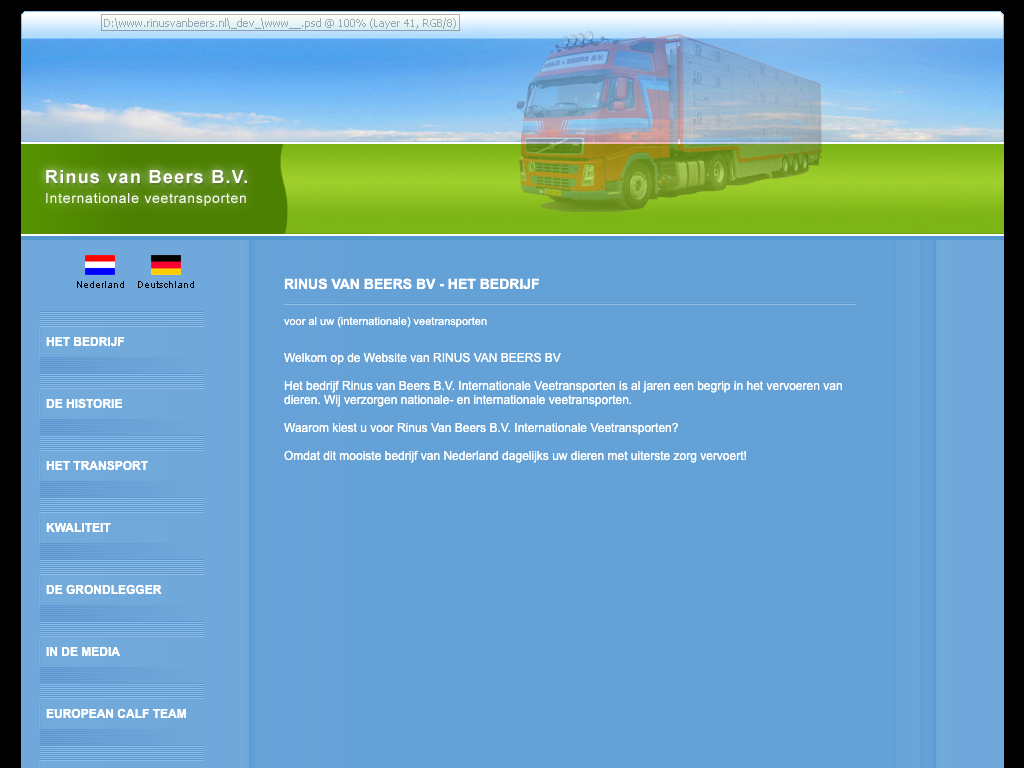The width and height of the screenshot is (1024, 768).
Task: Click the 'Omdat dit mooiste bedrijf' sentence
Action: [x=515, y=456]
